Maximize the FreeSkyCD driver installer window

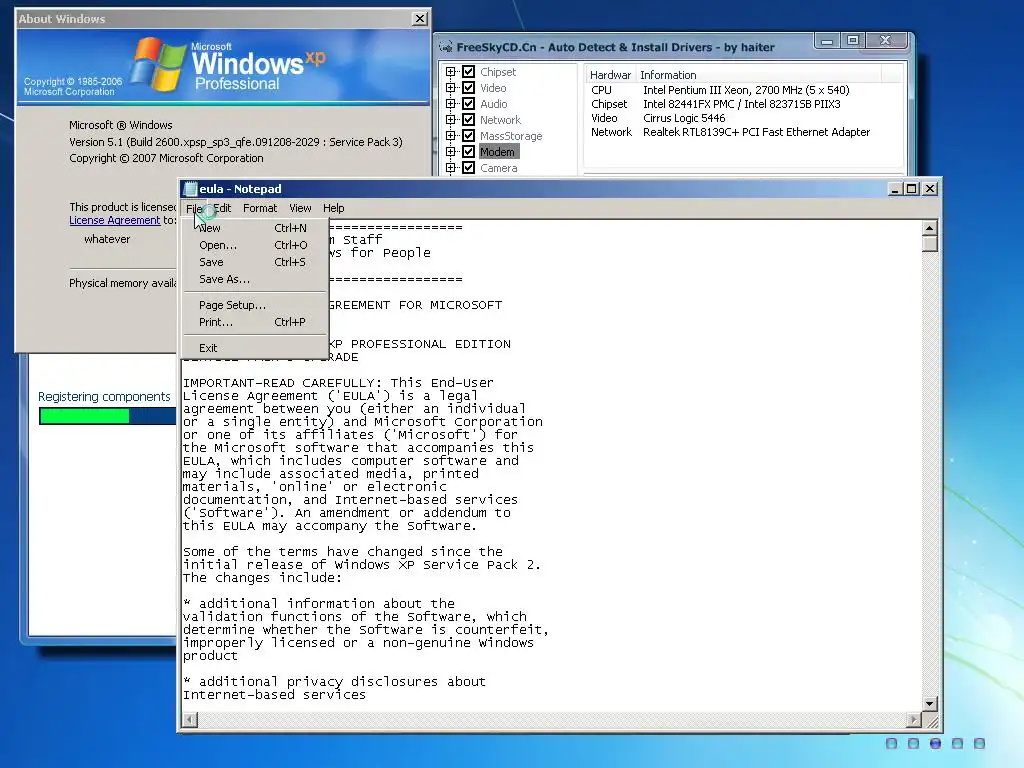[x=852, y=40]
